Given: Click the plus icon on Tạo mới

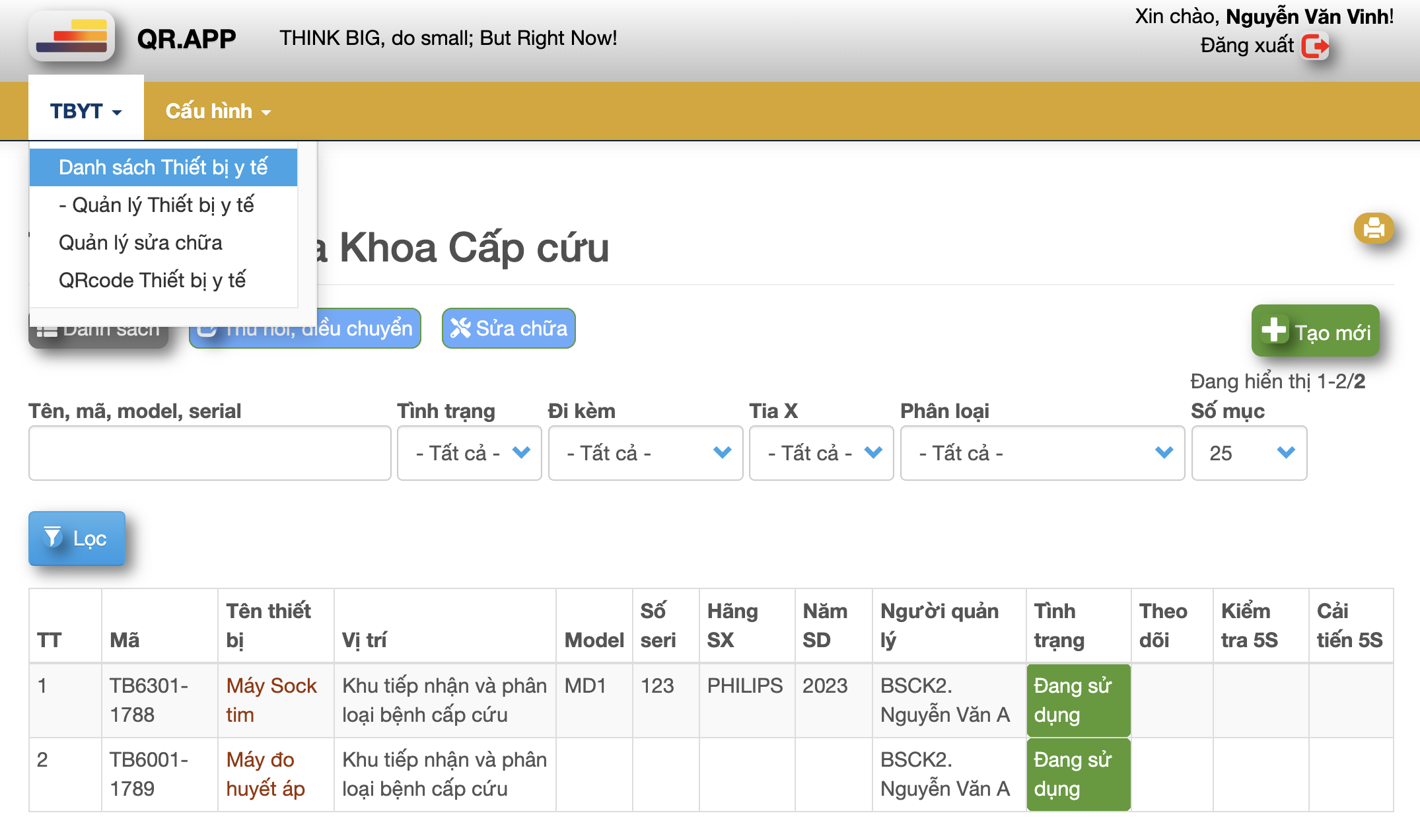Looking at the screenshot, I should tap(1273, 330).
